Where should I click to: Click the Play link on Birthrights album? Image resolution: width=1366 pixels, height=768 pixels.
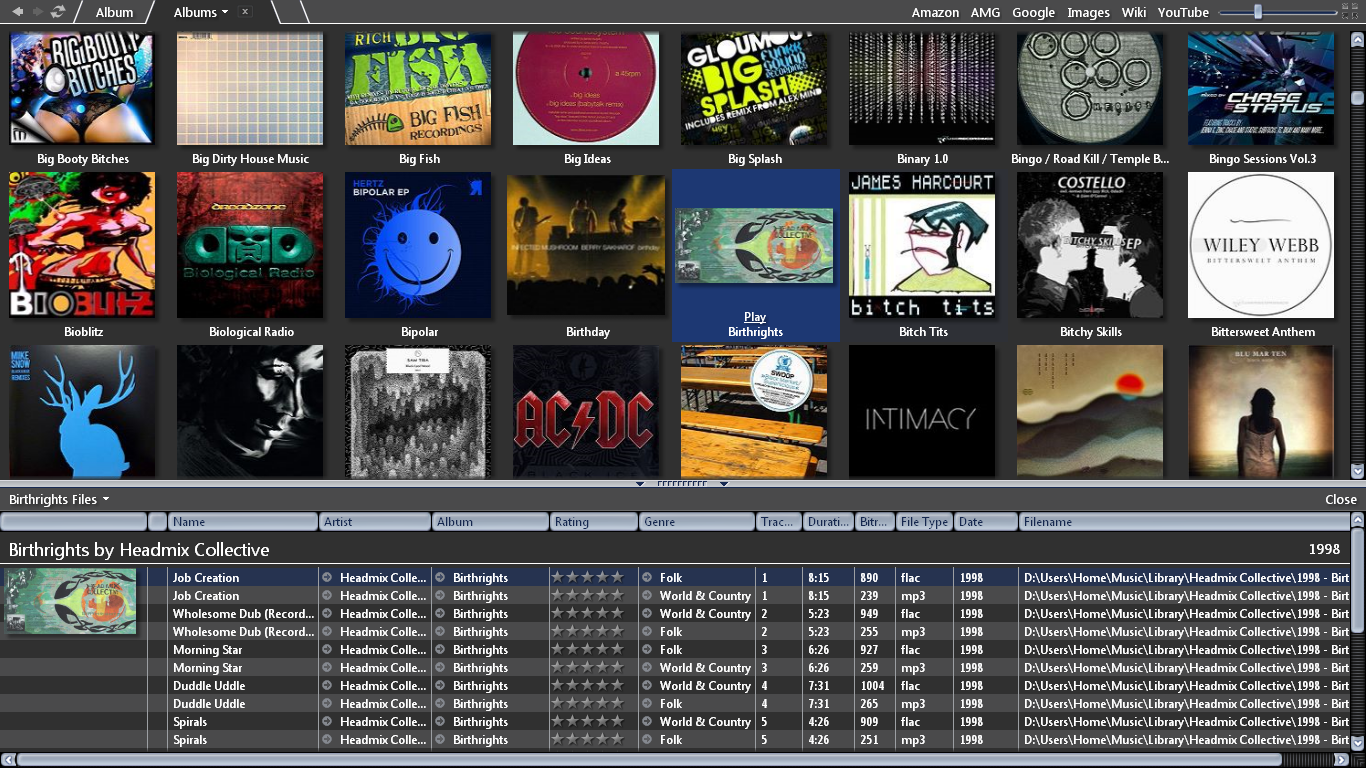click(x=755, y=317)
